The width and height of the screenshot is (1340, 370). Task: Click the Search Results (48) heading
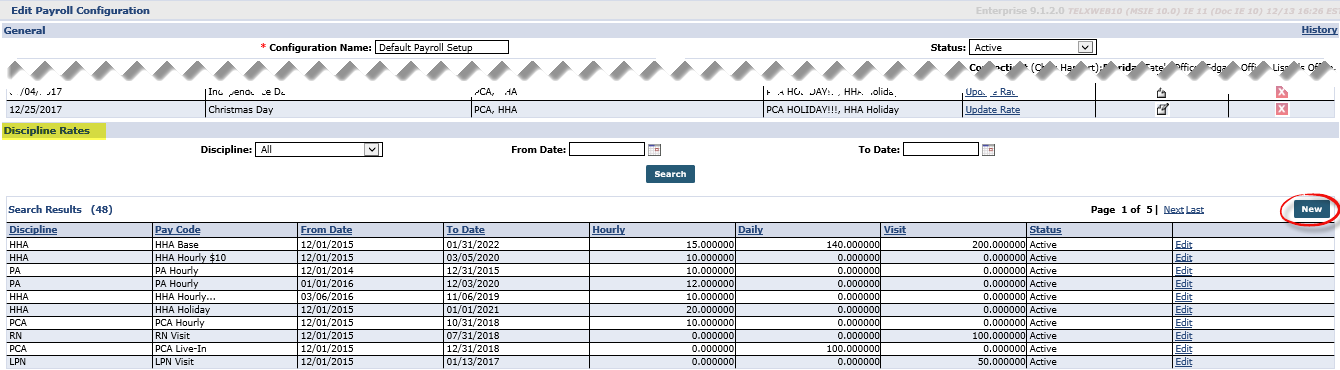click(x=60, y=210)
